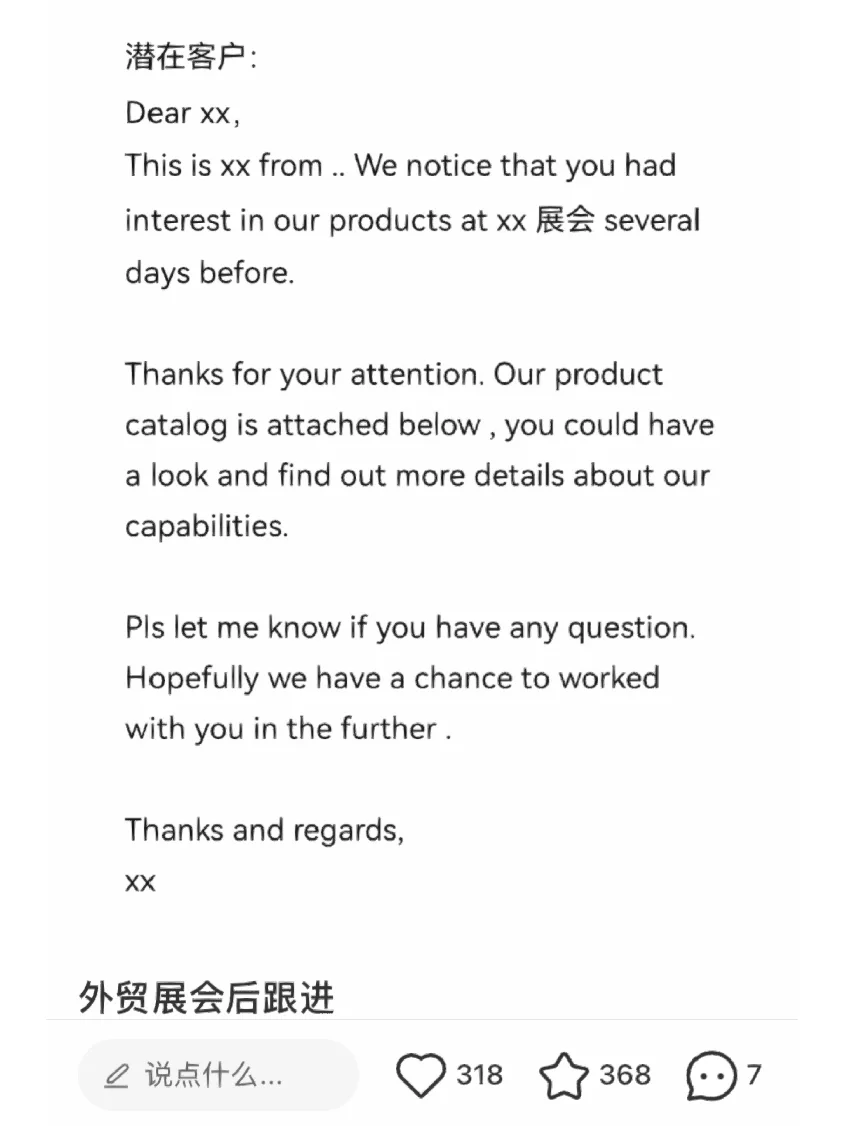Open comments via the speech bubble icon
The image size is (844, 1126).
(x=711, y=1075)
